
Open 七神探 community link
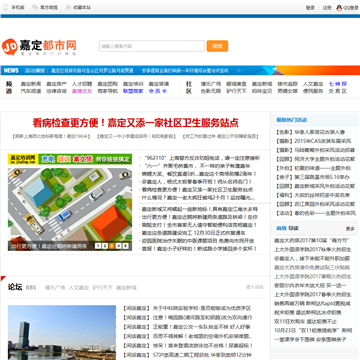pyautogui.click(x=338, y=84)
